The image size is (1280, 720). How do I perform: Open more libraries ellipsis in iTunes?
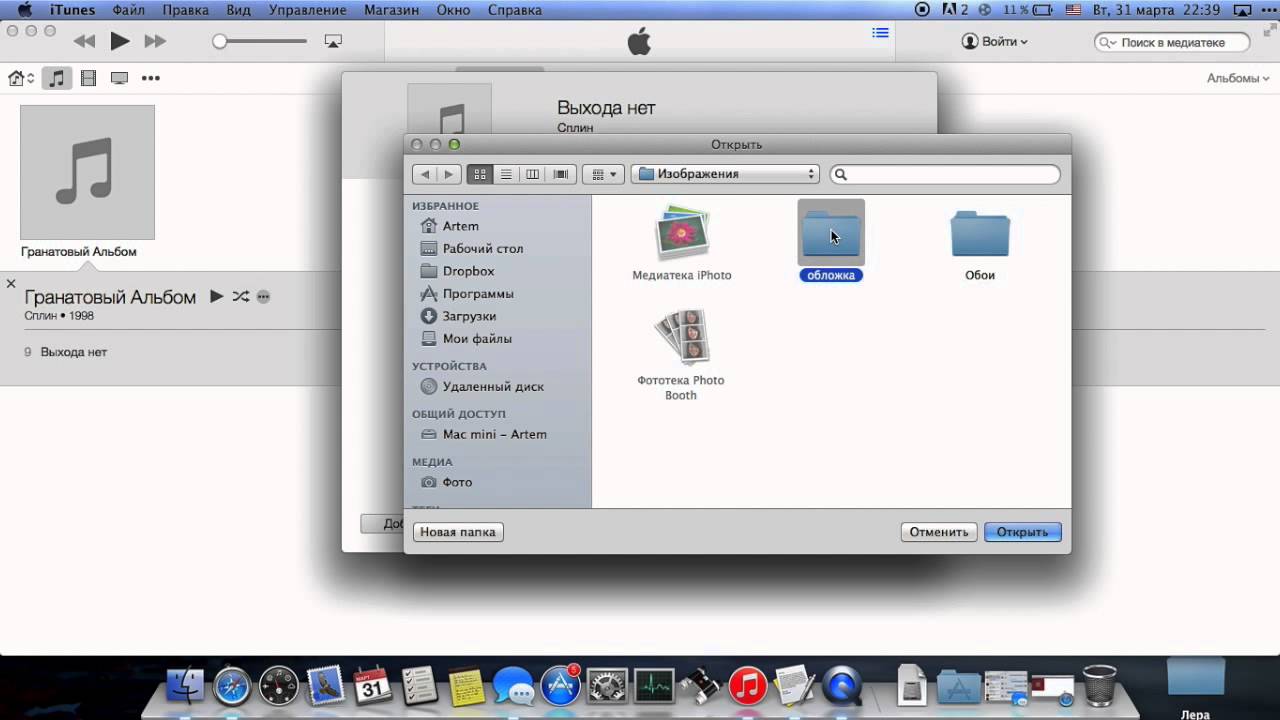coord(151,78)
